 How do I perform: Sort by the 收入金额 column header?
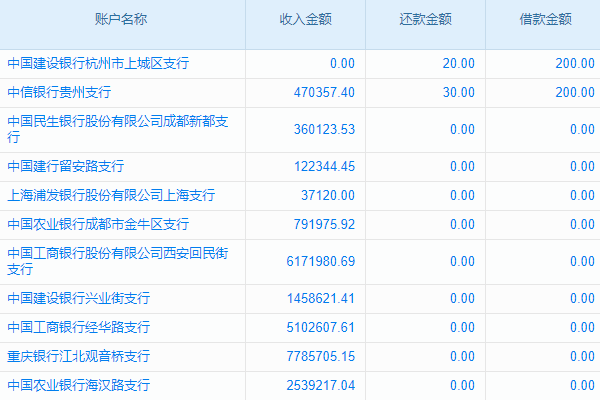pos(305,19)
